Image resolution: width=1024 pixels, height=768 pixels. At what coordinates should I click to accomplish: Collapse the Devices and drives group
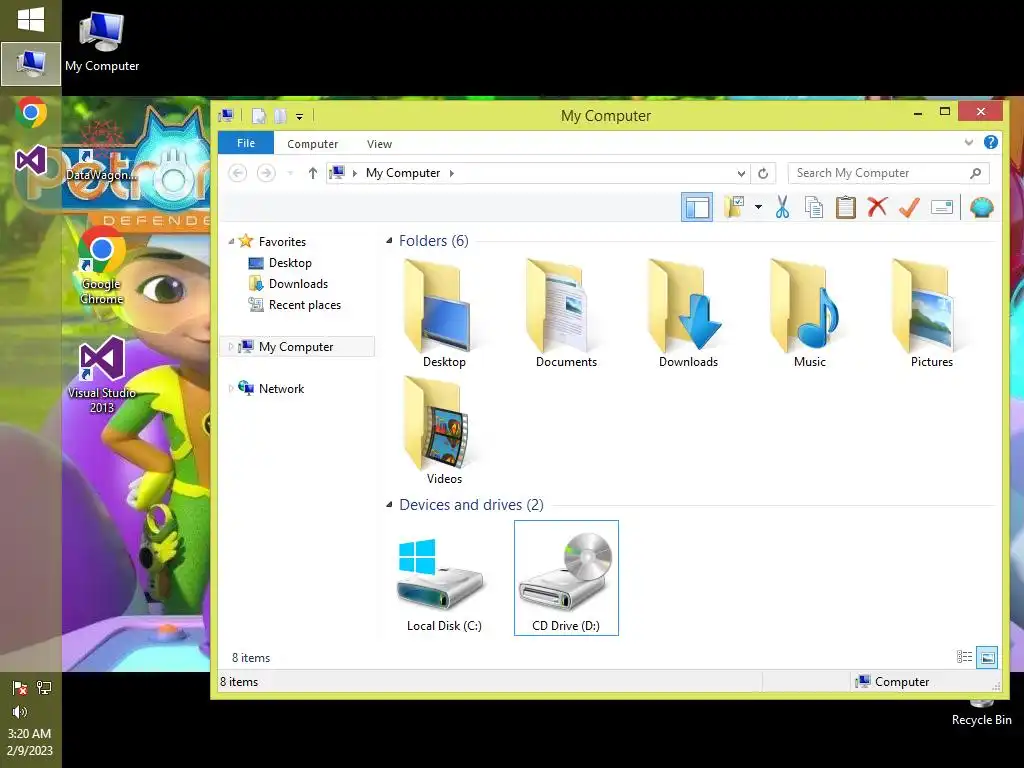tap(389, 505)
